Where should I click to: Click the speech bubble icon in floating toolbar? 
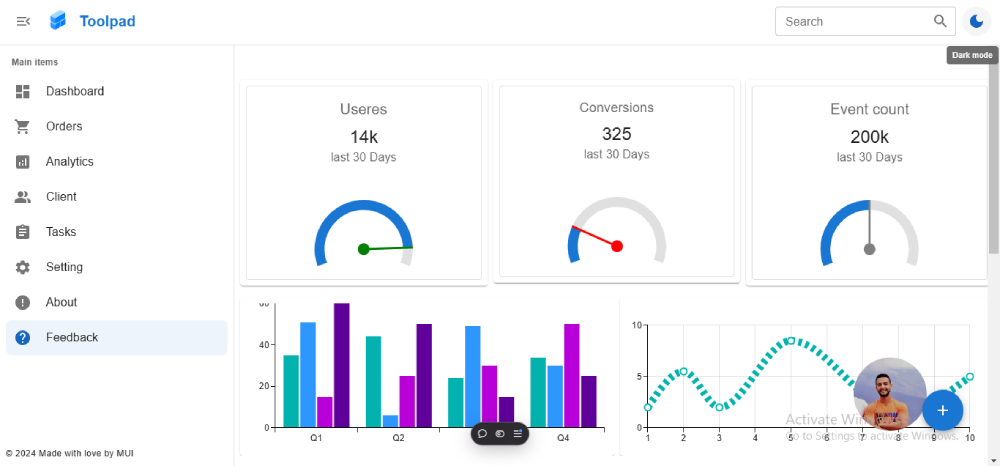(482, 433)
